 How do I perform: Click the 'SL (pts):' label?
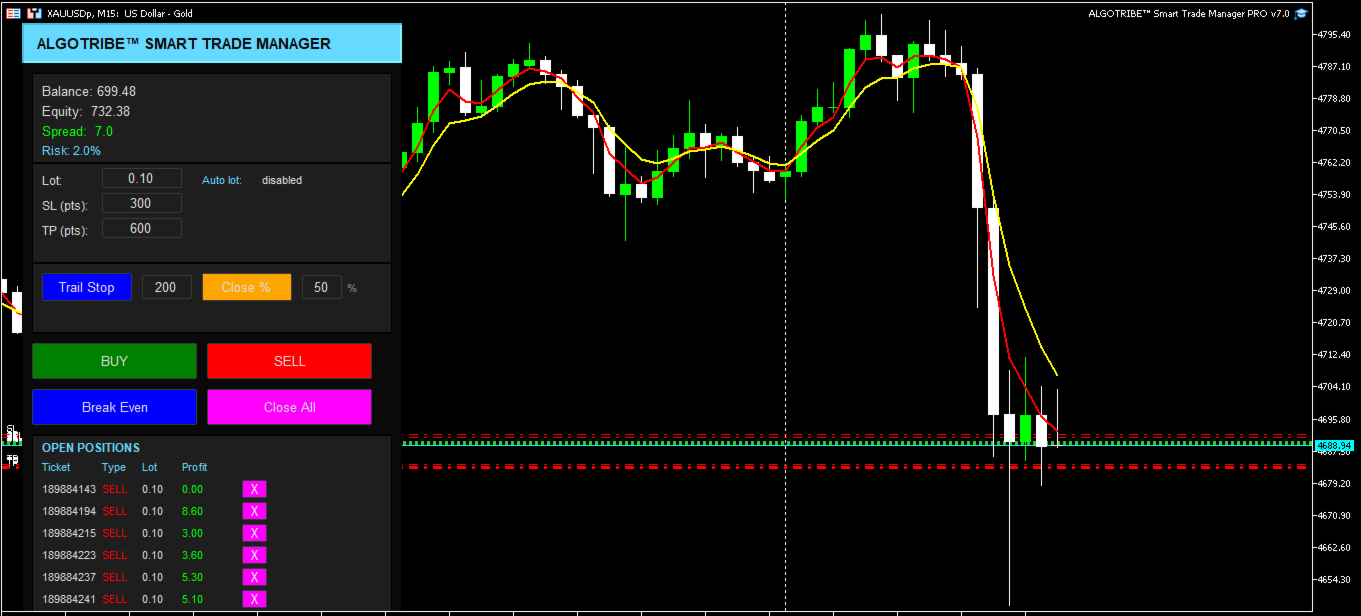coord(65,205)
